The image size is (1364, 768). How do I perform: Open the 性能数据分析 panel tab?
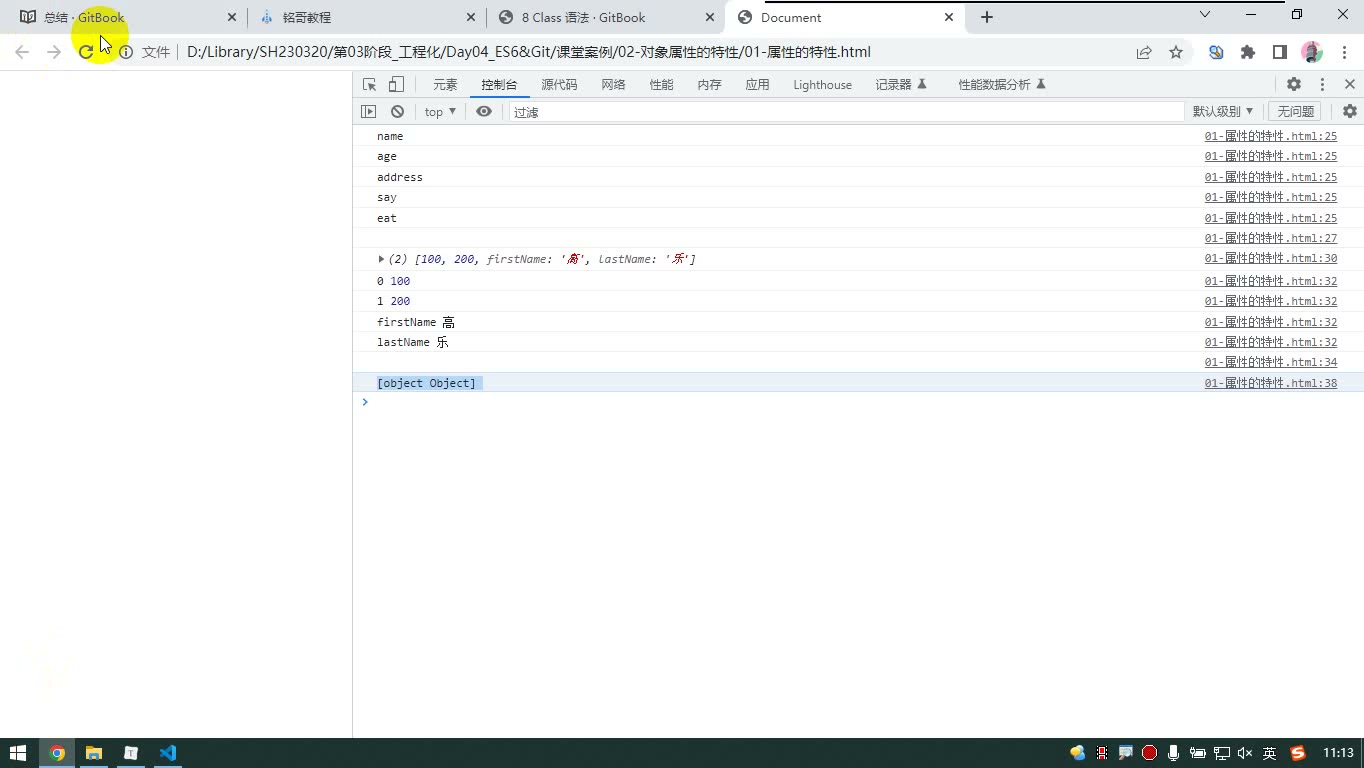1002,85
